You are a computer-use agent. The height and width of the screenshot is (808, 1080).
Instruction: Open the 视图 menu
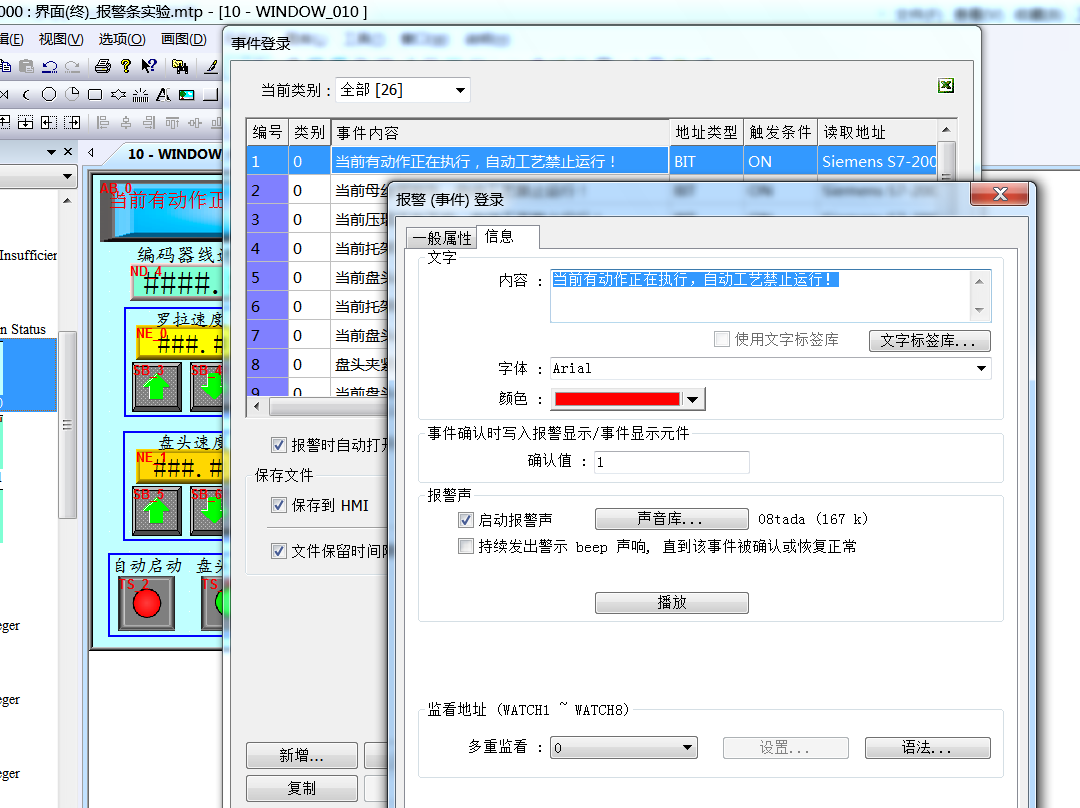[58, 38]
